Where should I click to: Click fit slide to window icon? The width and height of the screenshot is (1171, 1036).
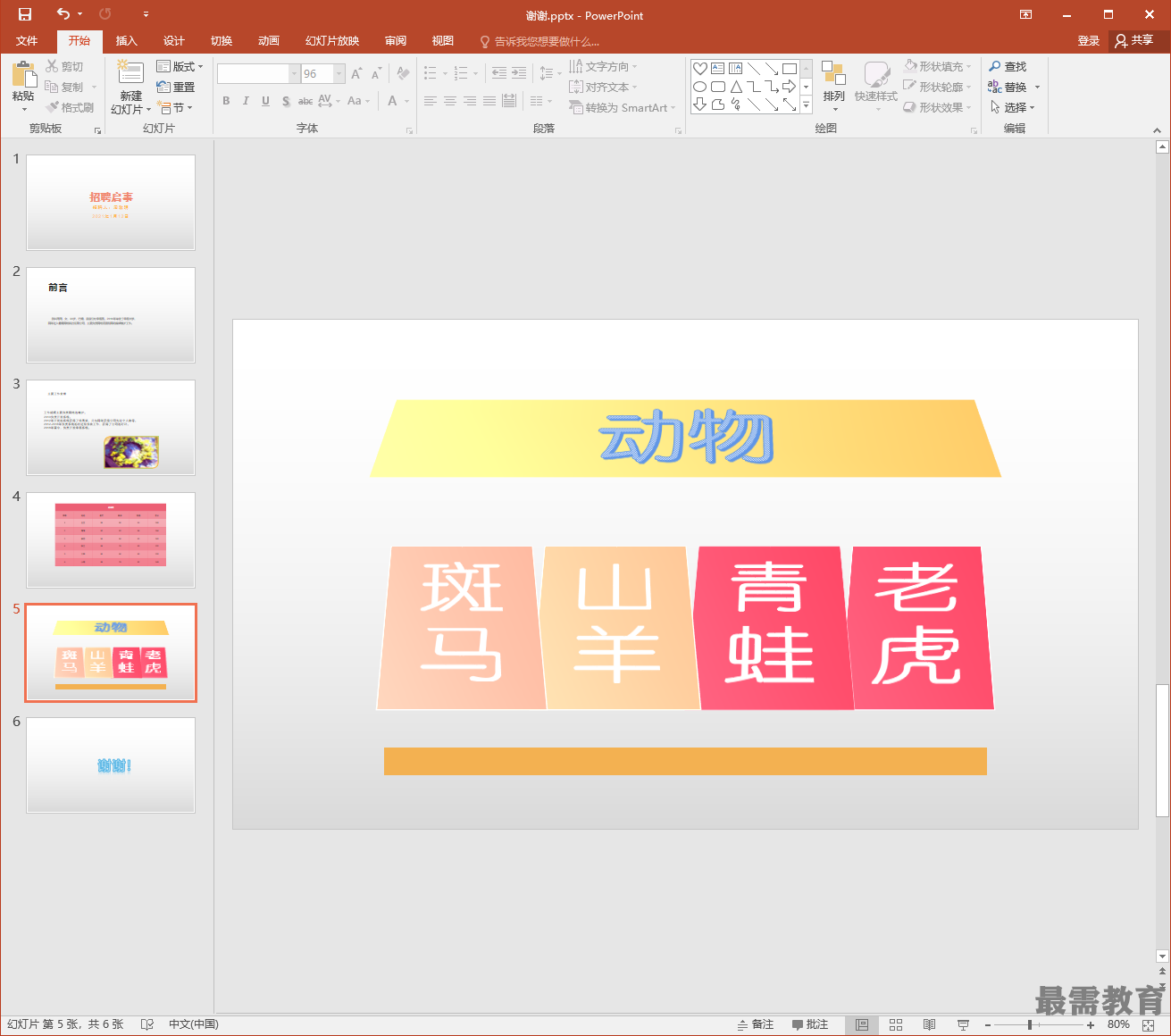tap(1149, 1024)
